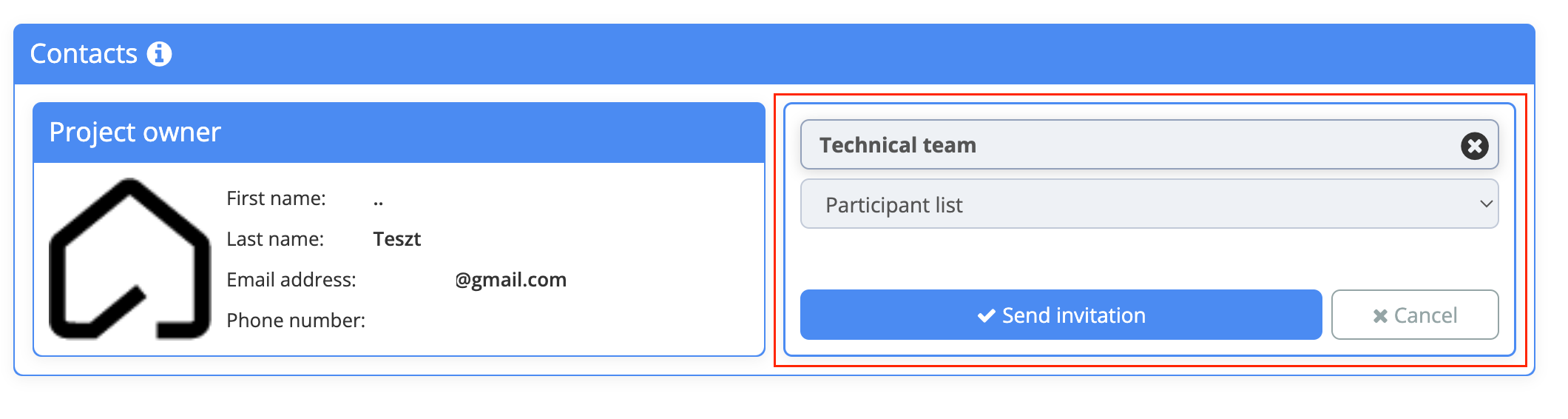Click the Phone number label

click(x=296, y=321)
